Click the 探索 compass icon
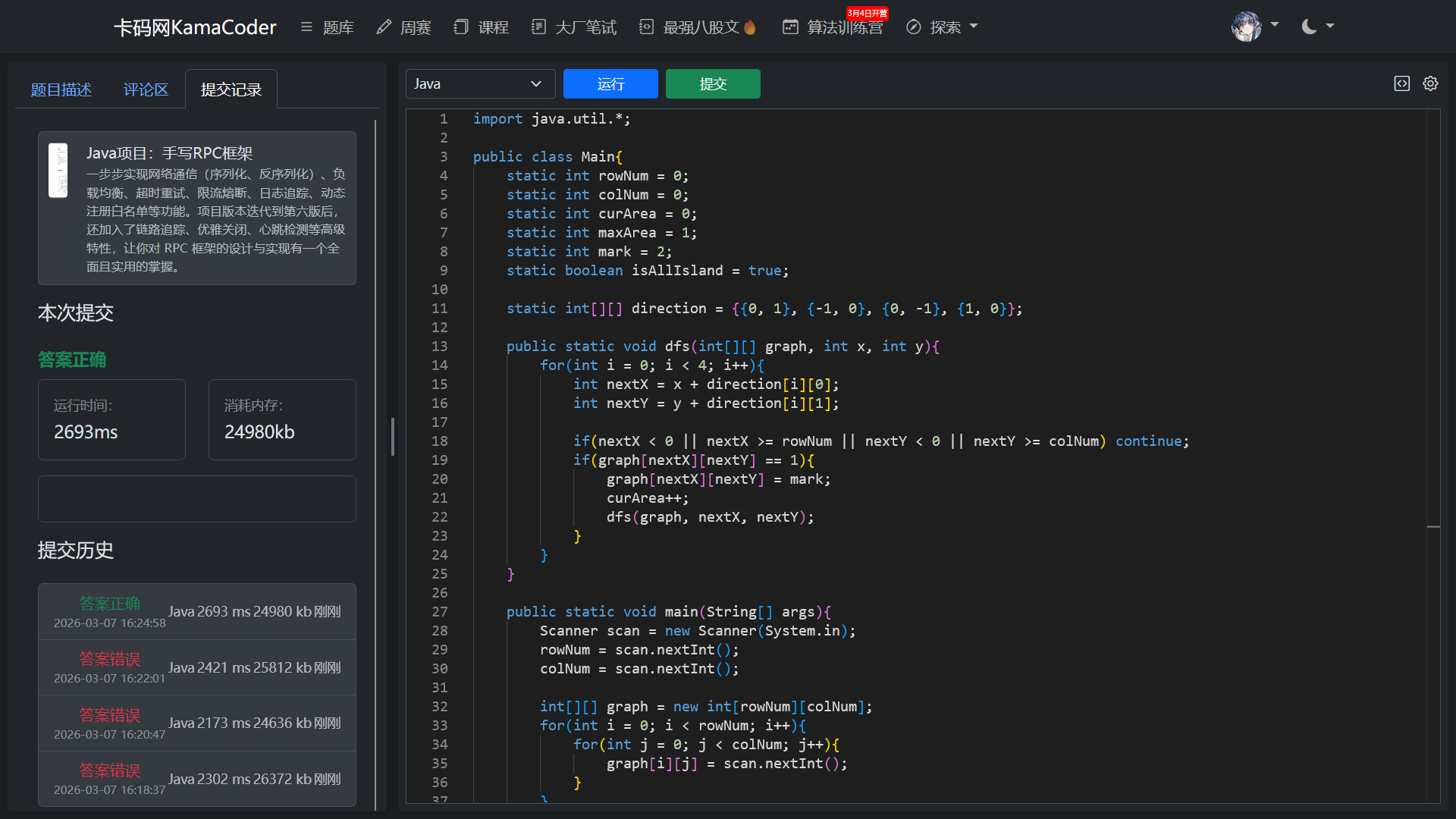 [x=914, y=27]
